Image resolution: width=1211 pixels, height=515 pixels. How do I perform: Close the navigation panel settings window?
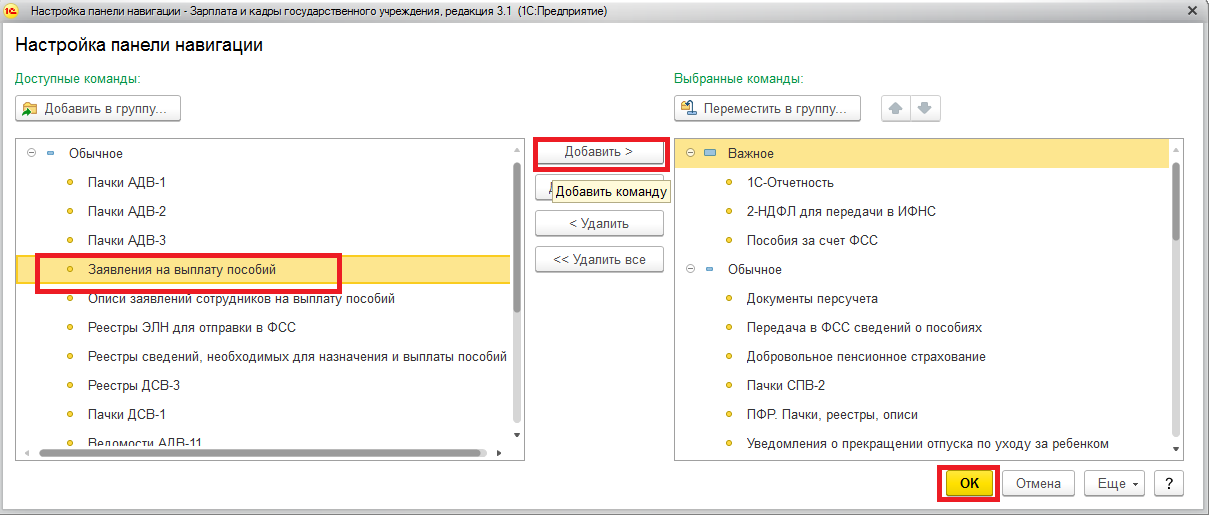(1192, 11)
